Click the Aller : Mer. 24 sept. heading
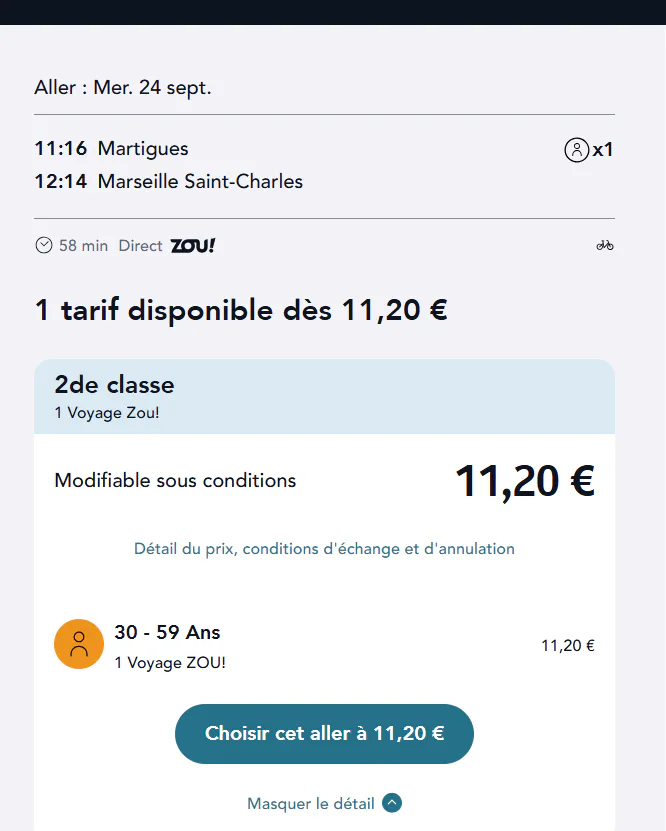666x831 pixels. pos(123,87)
